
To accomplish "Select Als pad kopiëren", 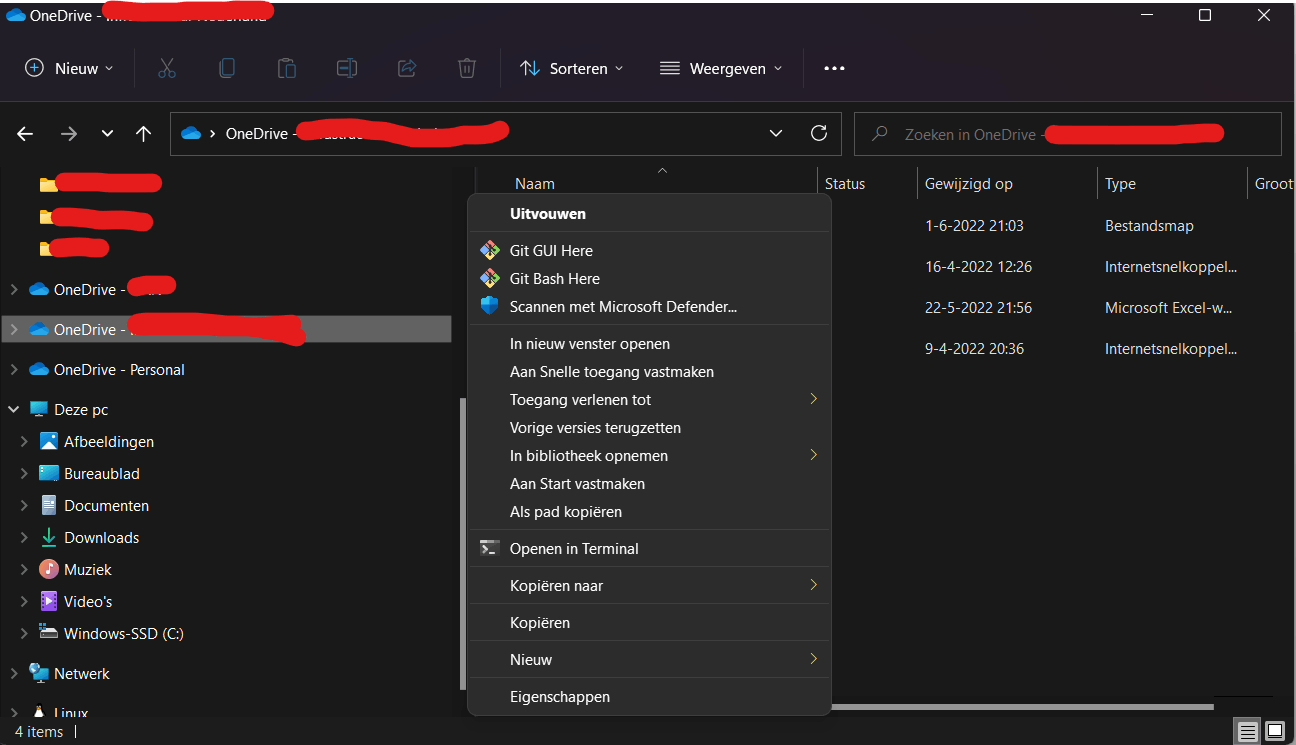I will [x=649, y=511].
